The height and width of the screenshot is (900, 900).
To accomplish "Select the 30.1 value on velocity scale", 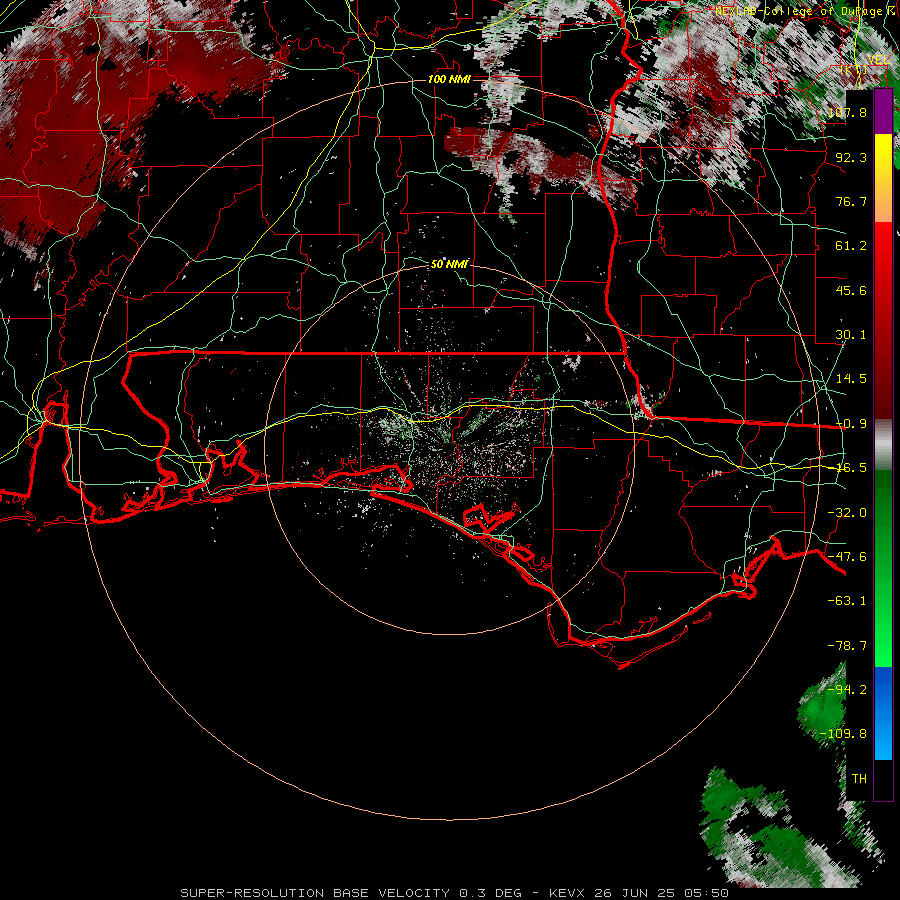I will click(x=851, y=335).
